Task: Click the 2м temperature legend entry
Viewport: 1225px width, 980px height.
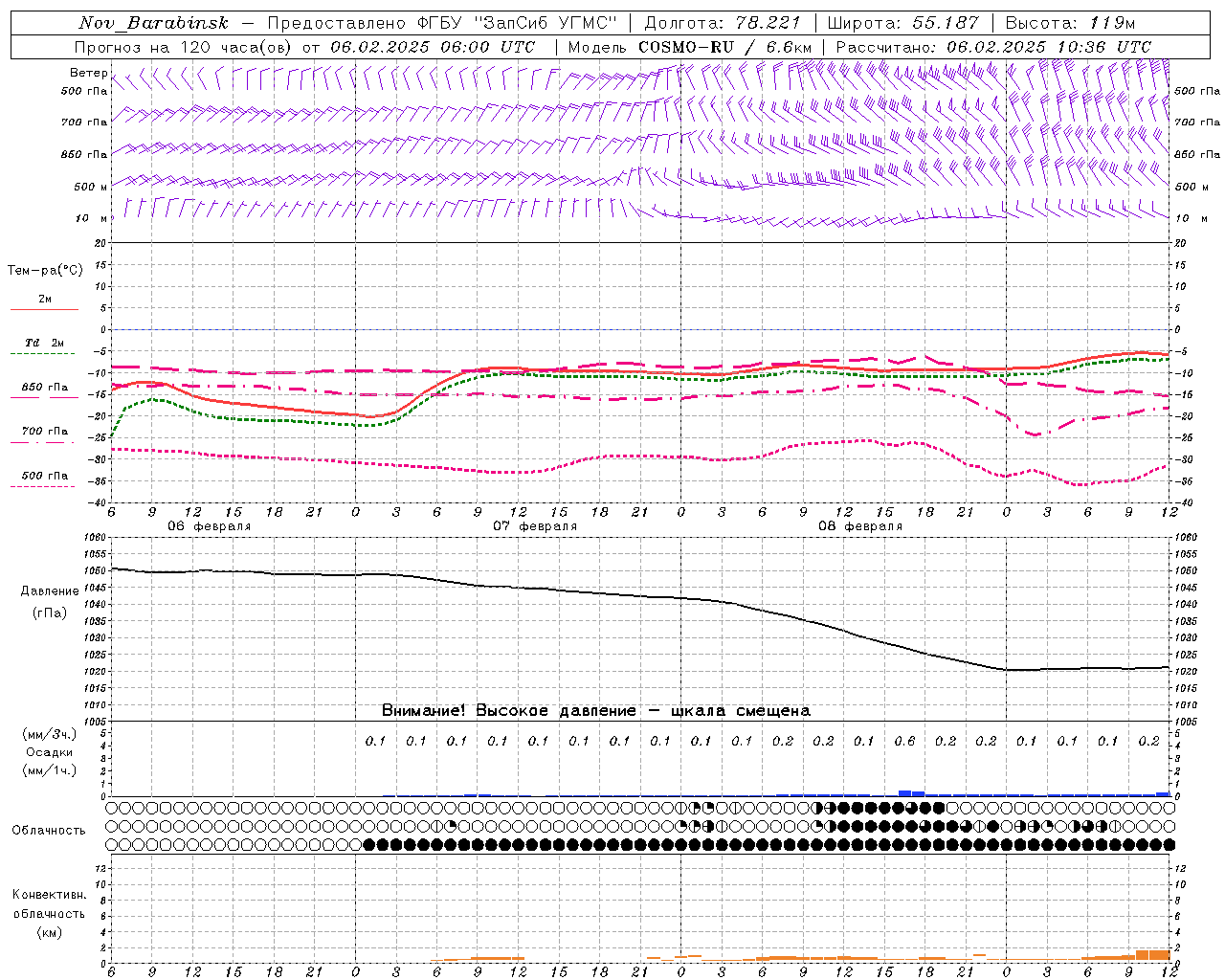Action: point(44,301)
